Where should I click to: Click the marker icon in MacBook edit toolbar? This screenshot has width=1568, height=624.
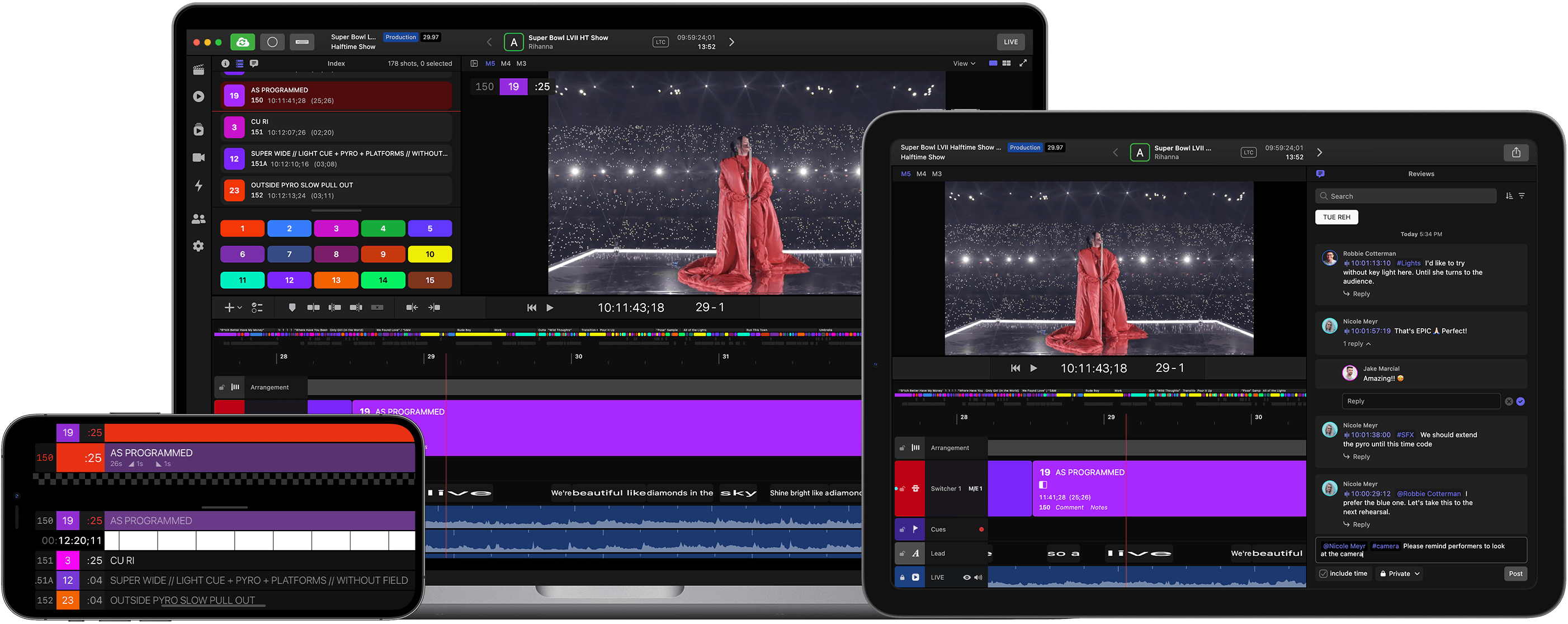coord(292,308)
